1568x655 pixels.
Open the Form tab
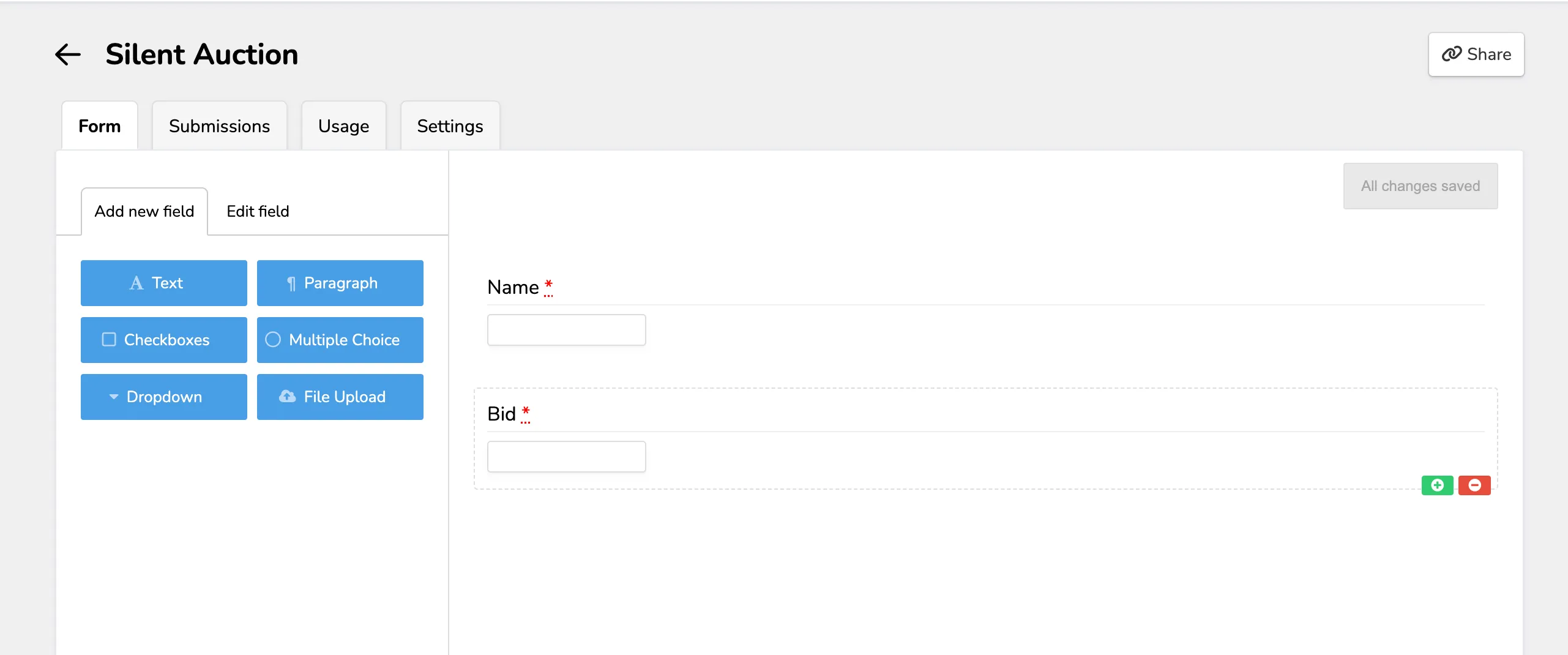100,126
